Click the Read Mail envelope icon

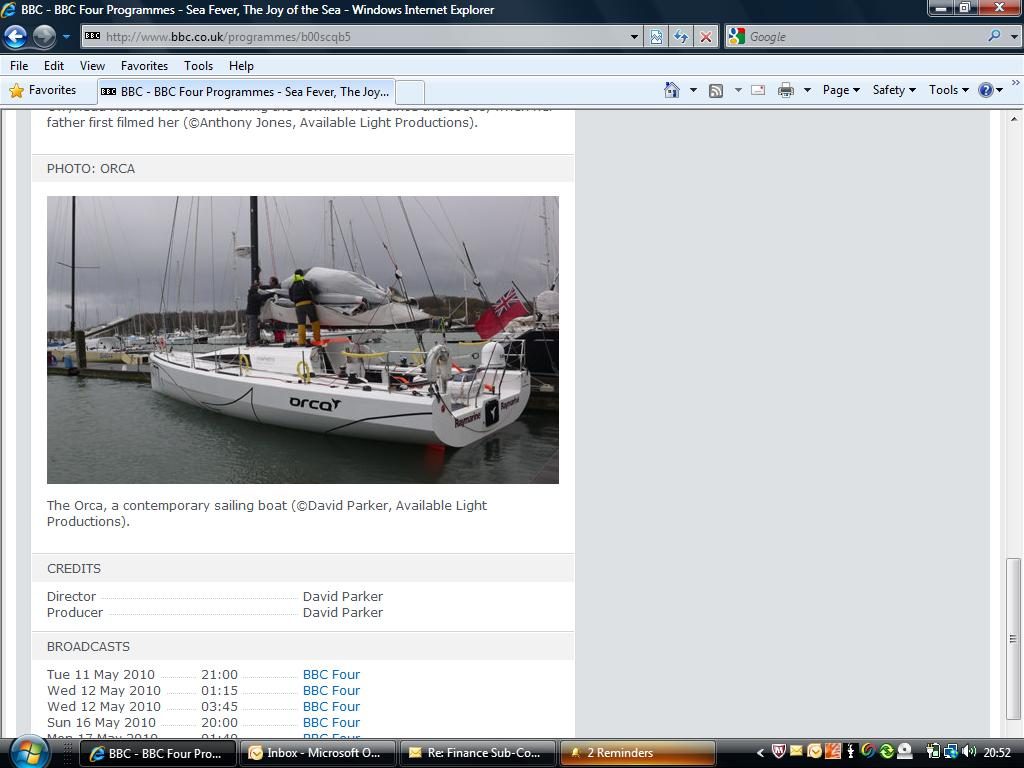tap(757, 90)
